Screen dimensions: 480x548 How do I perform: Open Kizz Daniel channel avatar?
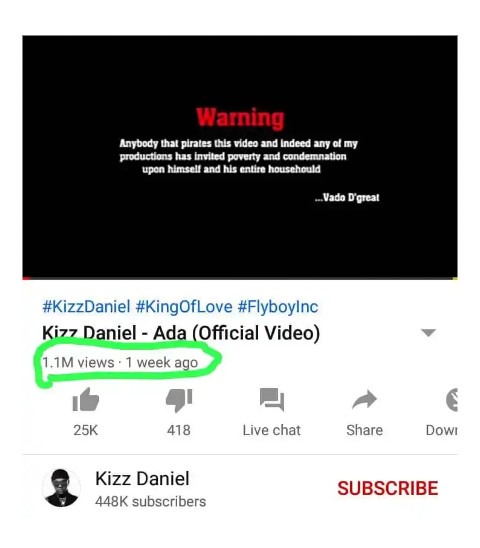pyautogui.click(x=62, y=488)
